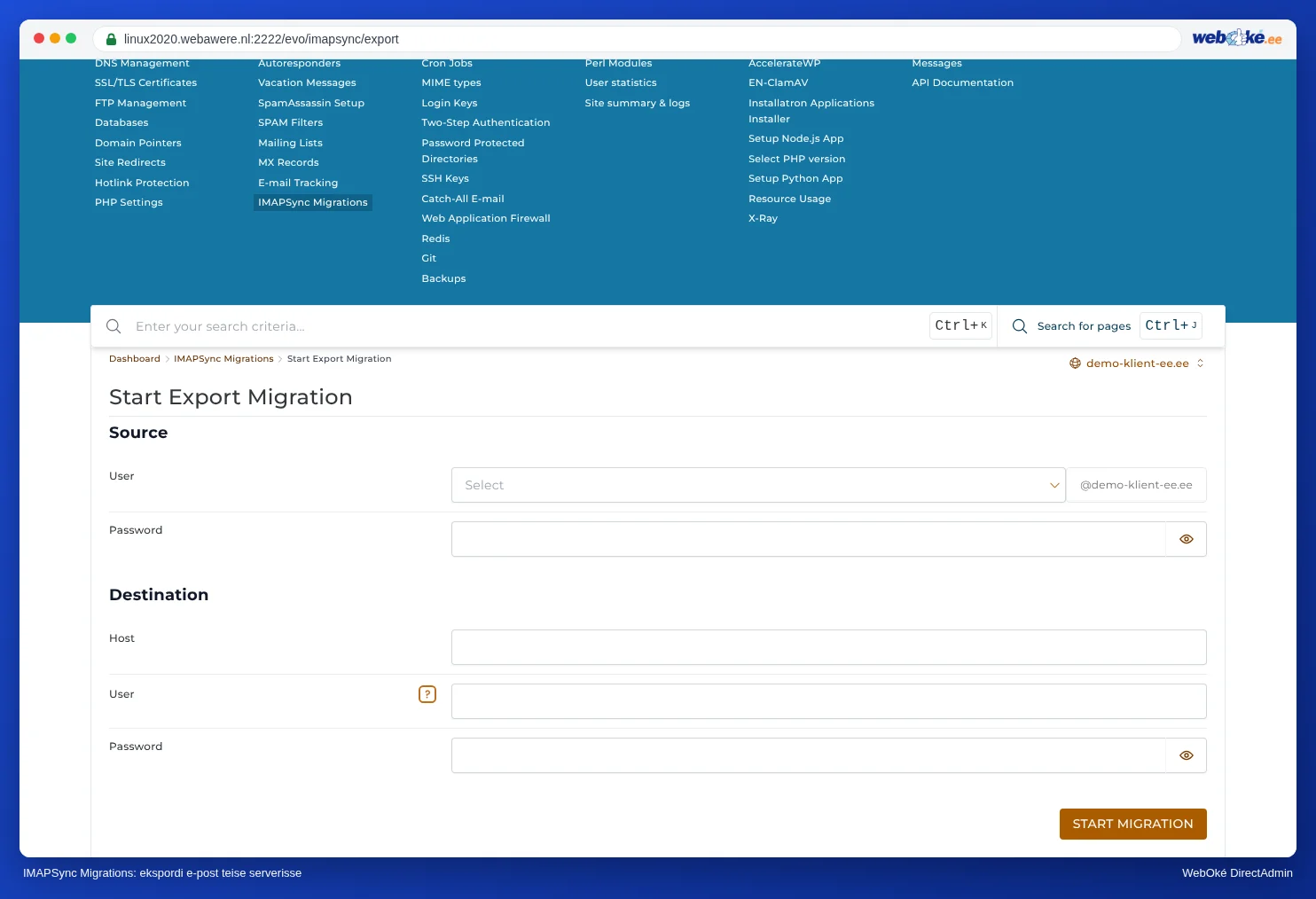Click the source Password input field
The width and height of the screenshot is (1316, 899).
coord(808,539)
